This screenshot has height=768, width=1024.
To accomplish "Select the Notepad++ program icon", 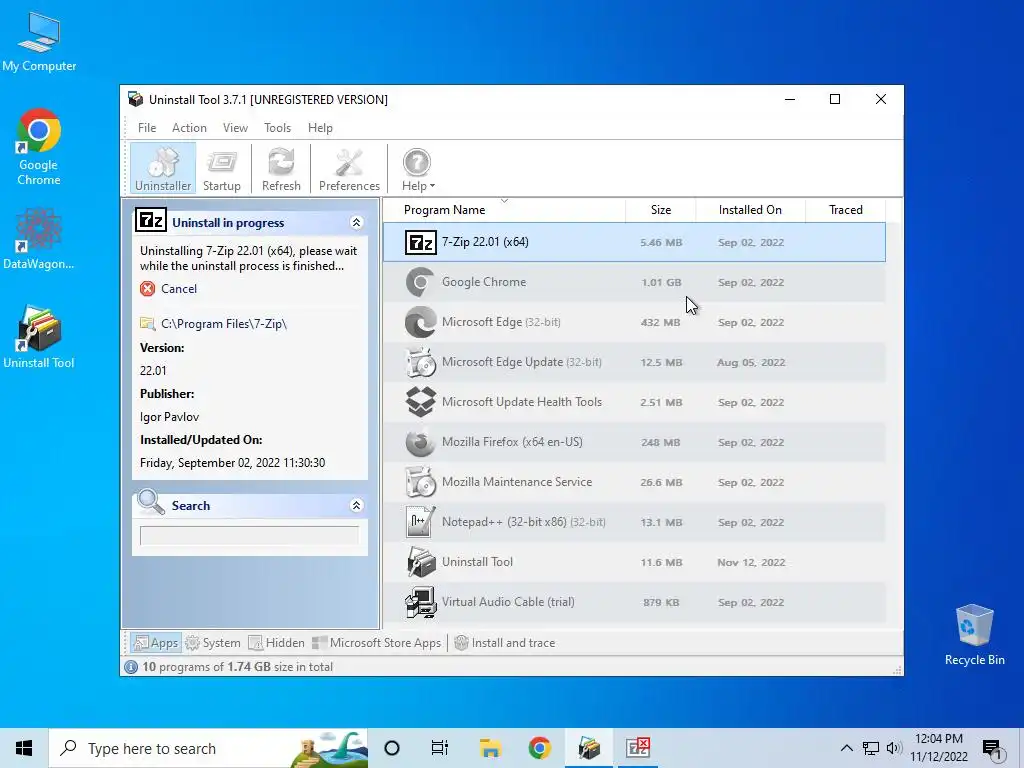I will tap(421, 522).
